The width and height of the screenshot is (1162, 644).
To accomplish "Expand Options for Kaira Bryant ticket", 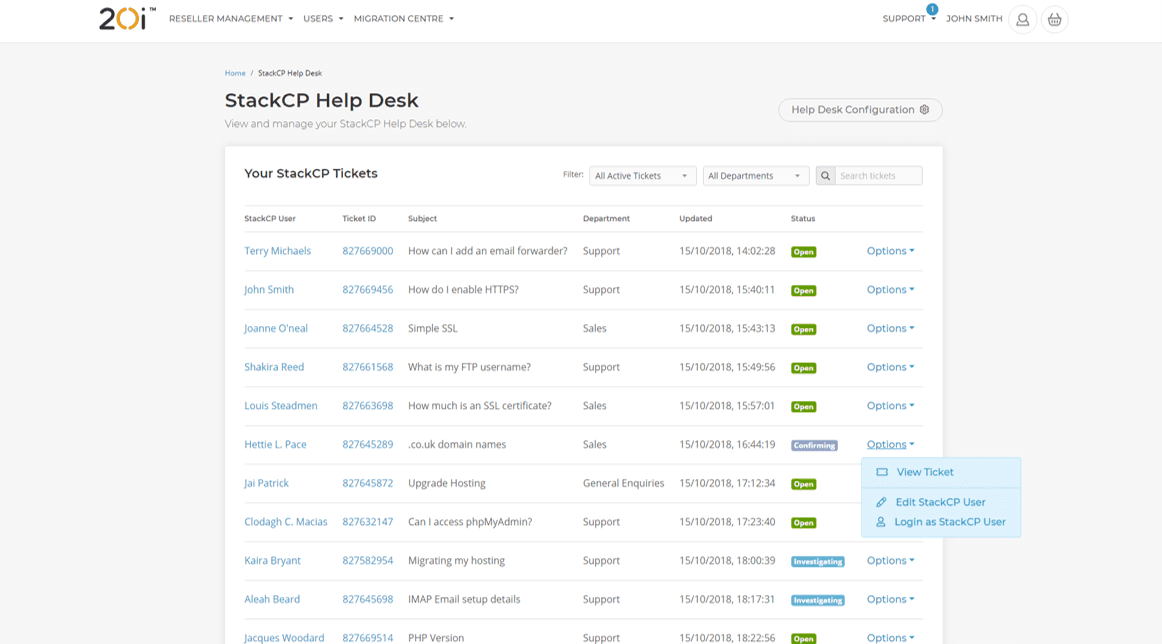I will (890, 560).
